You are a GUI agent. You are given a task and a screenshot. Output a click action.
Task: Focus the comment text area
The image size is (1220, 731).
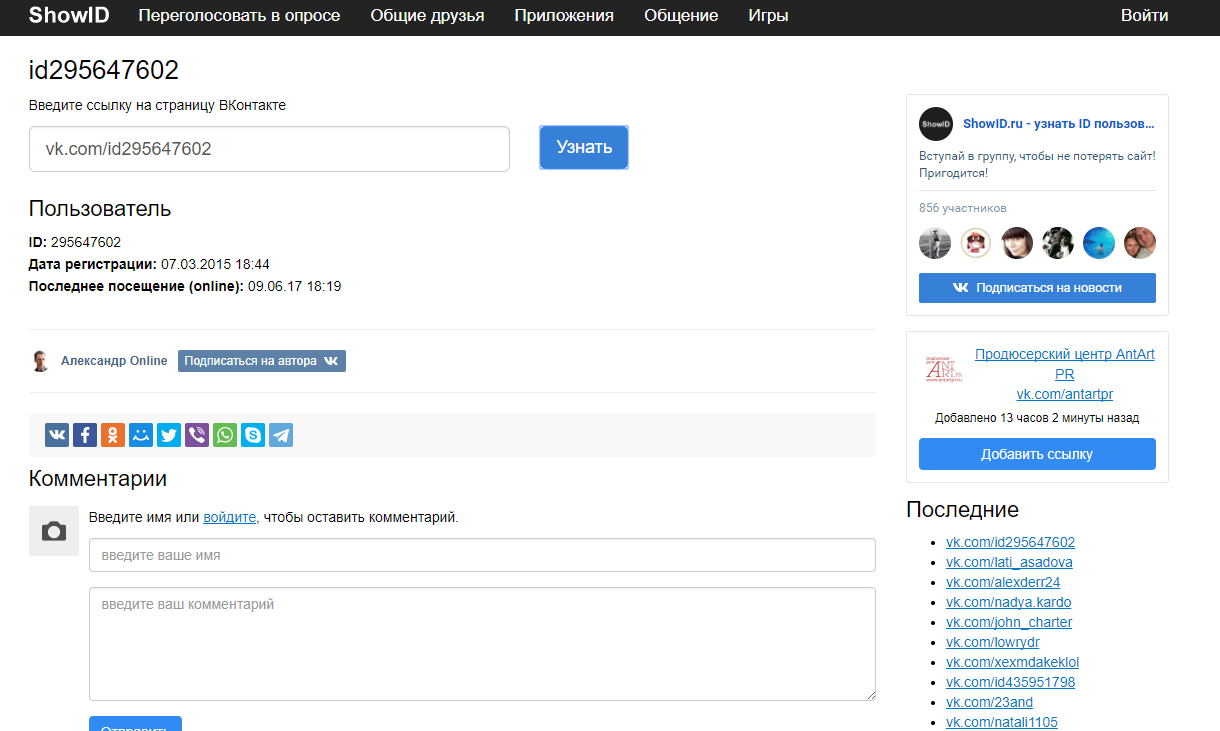click(x=482, y=644)
